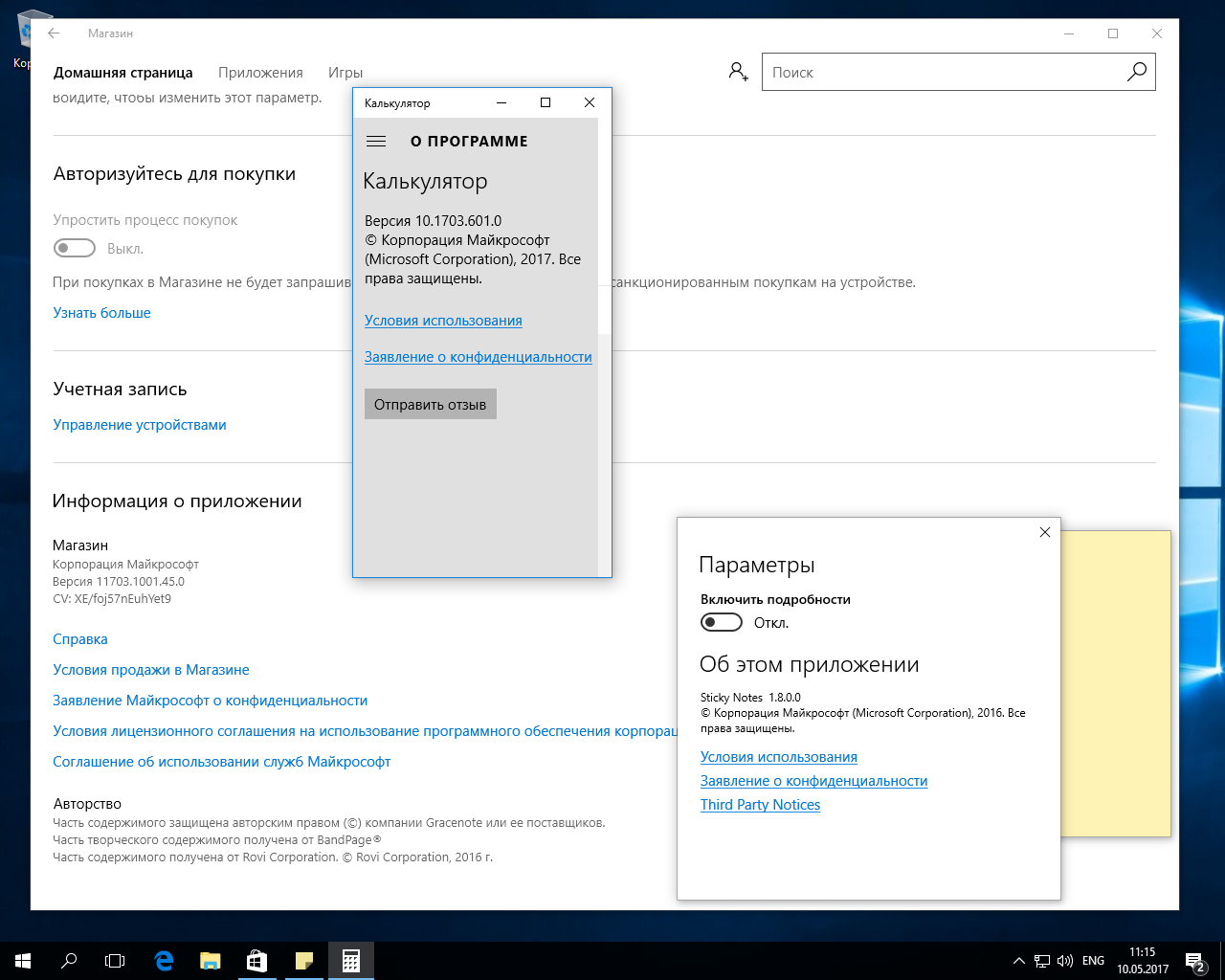This screenshot has height=980, width=1225.
Task: Switch to Store app on taskbar
Action: [x=256, y=961]
